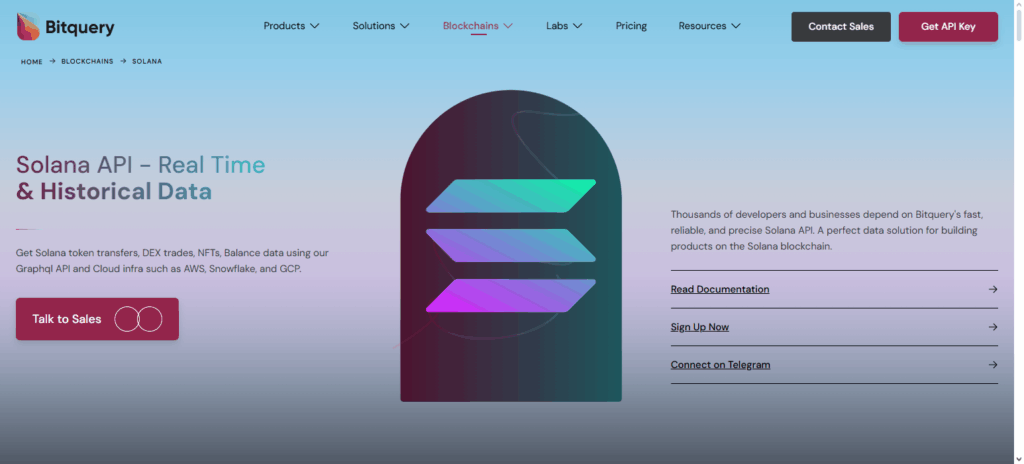The height and width of the screenshot is (464, 1024).
Task: Follow the Sign Up Now link
Action: click(700, 327)
